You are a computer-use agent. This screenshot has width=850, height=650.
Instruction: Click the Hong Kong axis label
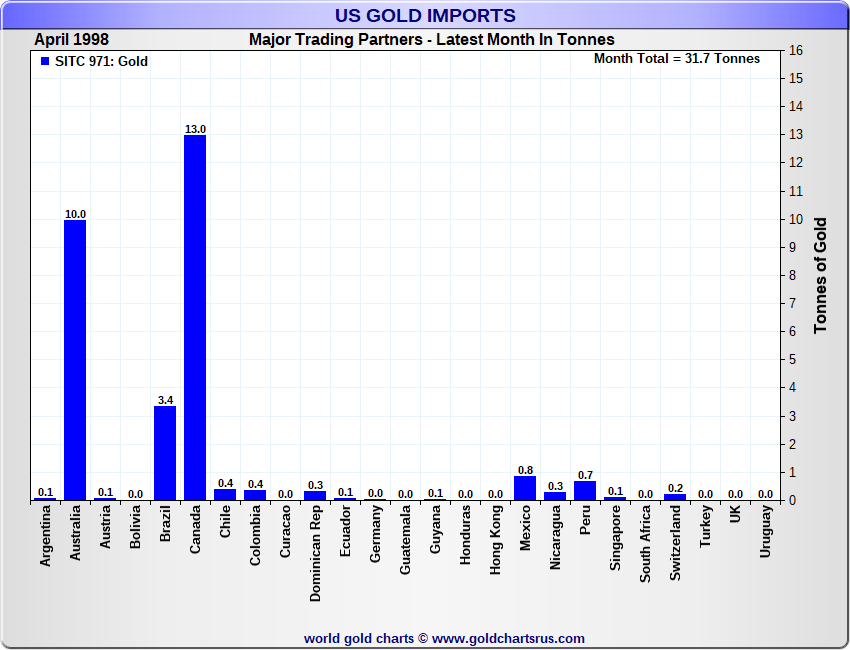pyautogui.click(x=495, y=538)
